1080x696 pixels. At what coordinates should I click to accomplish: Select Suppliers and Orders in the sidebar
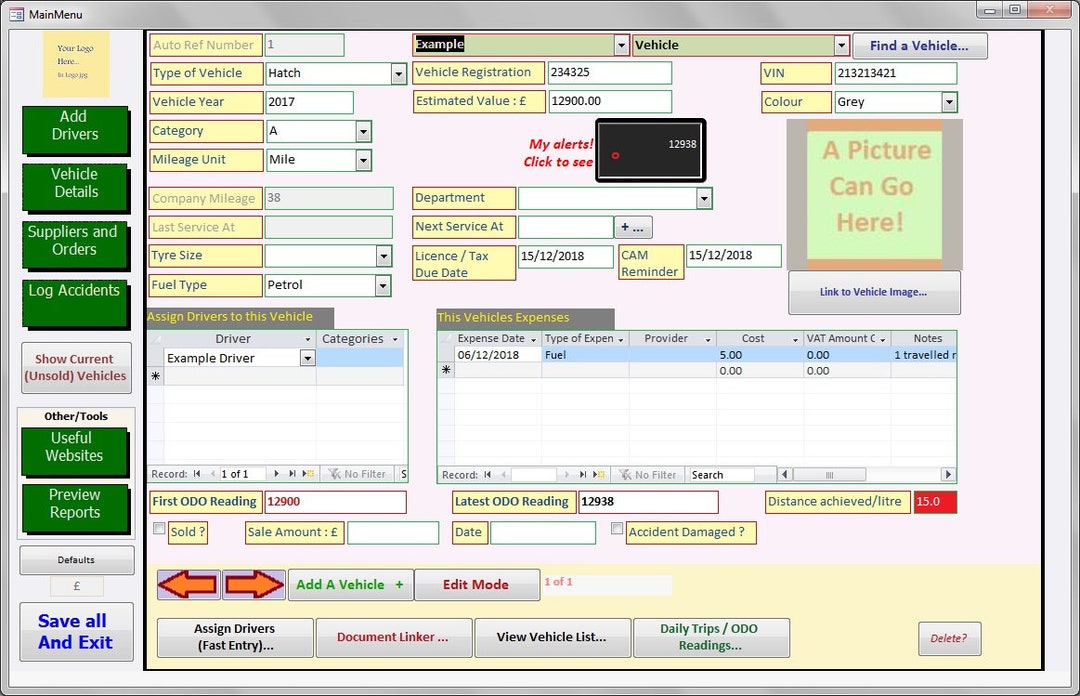(75, 246)
